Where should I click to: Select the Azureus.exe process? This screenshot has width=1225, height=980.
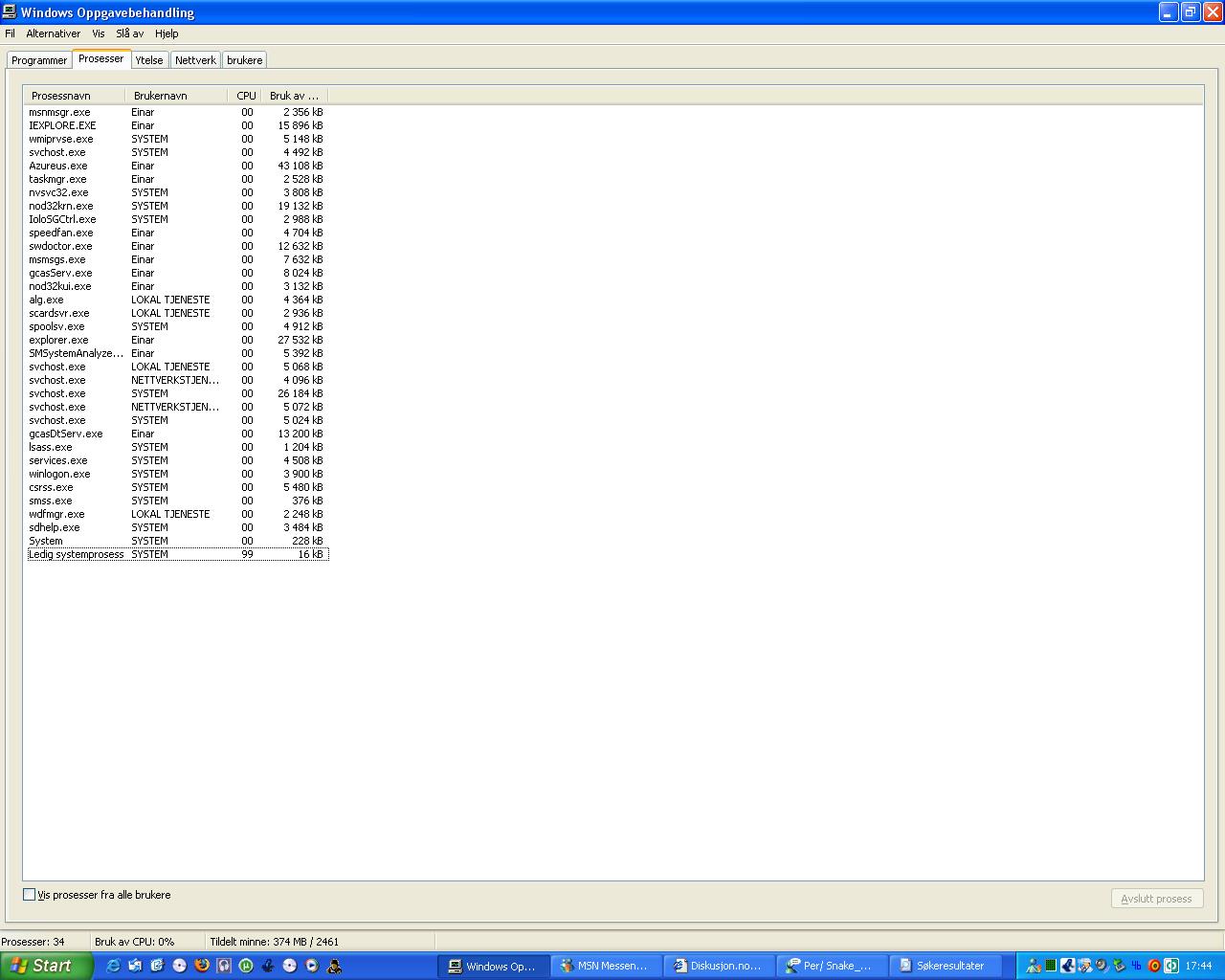click(x=177, y=166)
